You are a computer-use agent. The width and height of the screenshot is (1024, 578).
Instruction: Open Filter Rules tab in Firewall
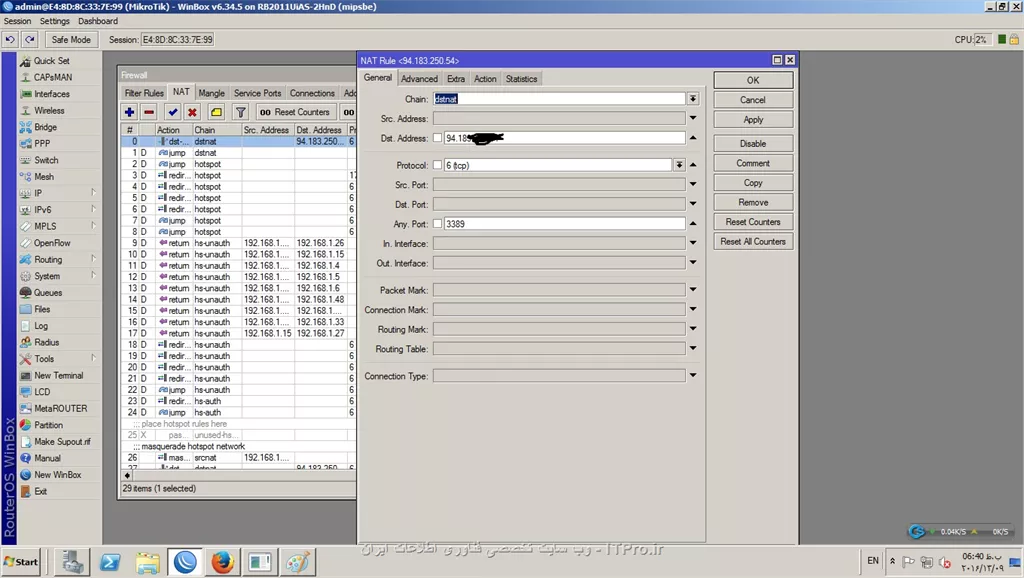[144, 93]
